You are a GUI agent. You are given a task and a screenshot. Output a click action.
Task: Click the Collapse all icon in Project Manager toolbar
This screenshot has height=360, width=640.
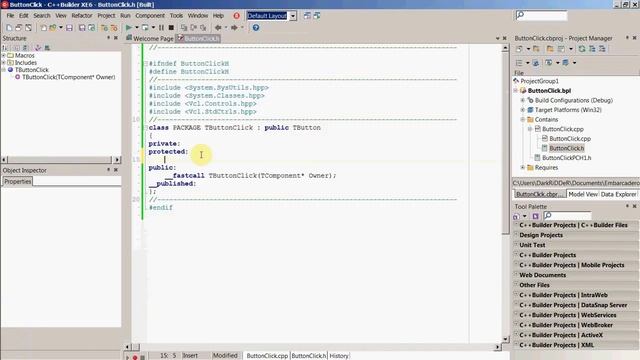(602, 49)
